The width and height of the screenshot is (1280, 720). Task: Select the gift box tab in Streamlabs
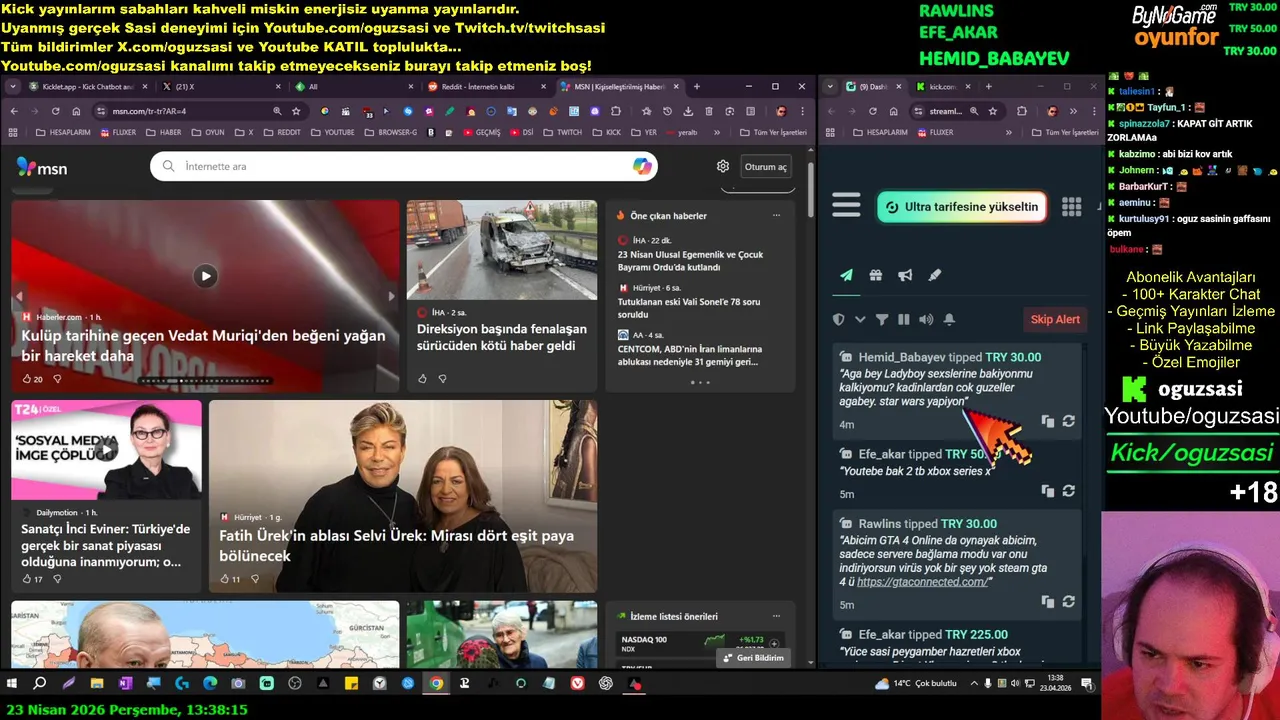point(875,275)
